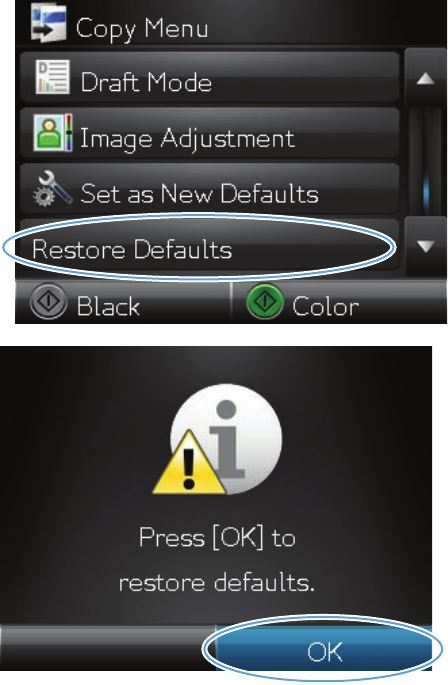
Task: Tap the green Color start icon
Action: click(265, 301)
